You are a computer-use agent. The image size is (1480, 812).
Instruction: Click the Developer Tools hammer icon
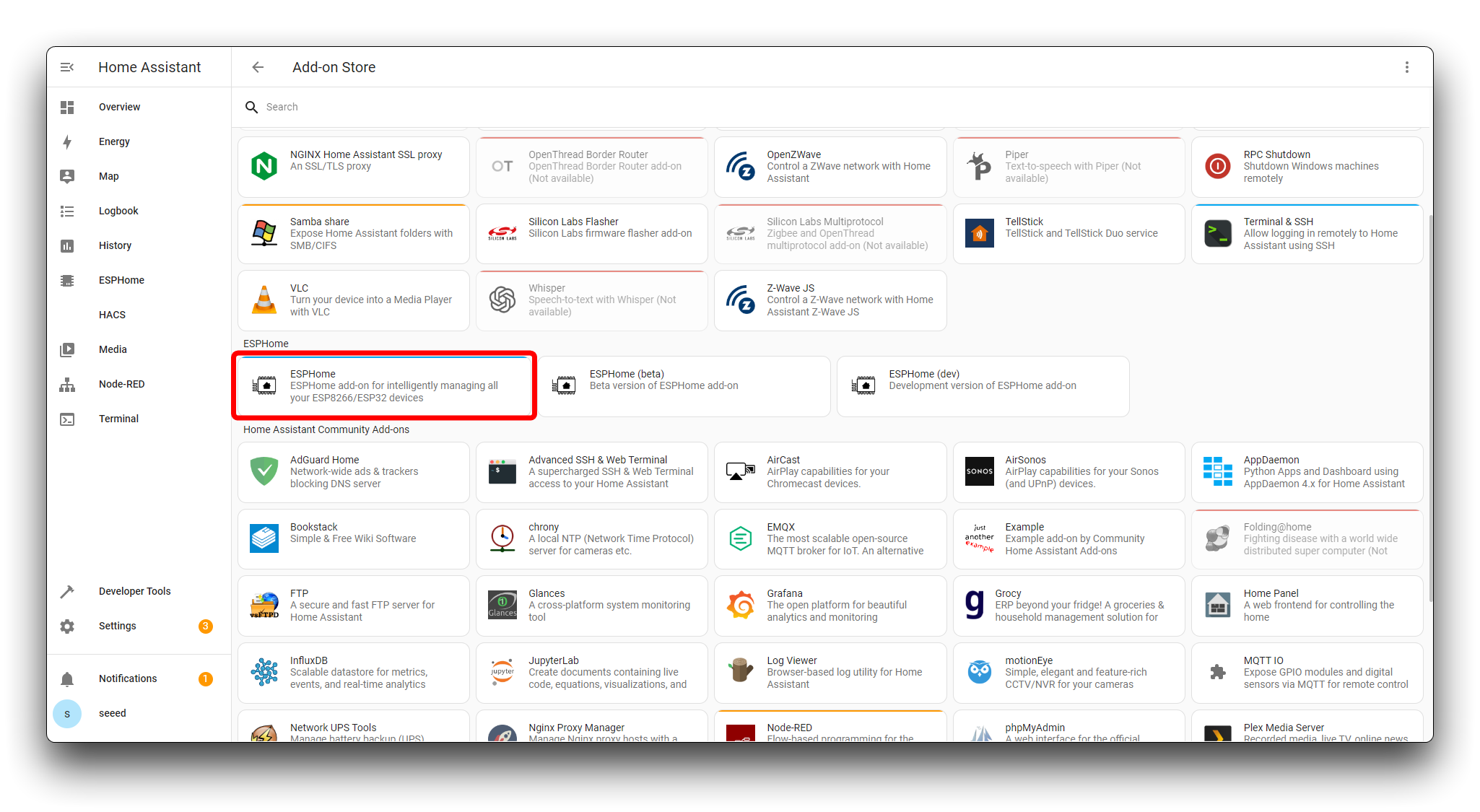click(x=67, y=591)
